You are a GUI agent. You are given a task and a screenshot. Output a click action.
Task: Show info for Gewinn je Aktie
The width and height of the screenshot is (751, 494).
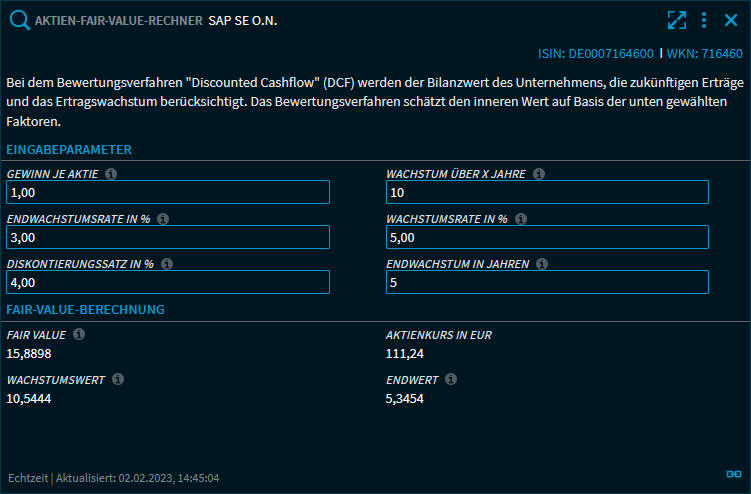tap(111, 174)
